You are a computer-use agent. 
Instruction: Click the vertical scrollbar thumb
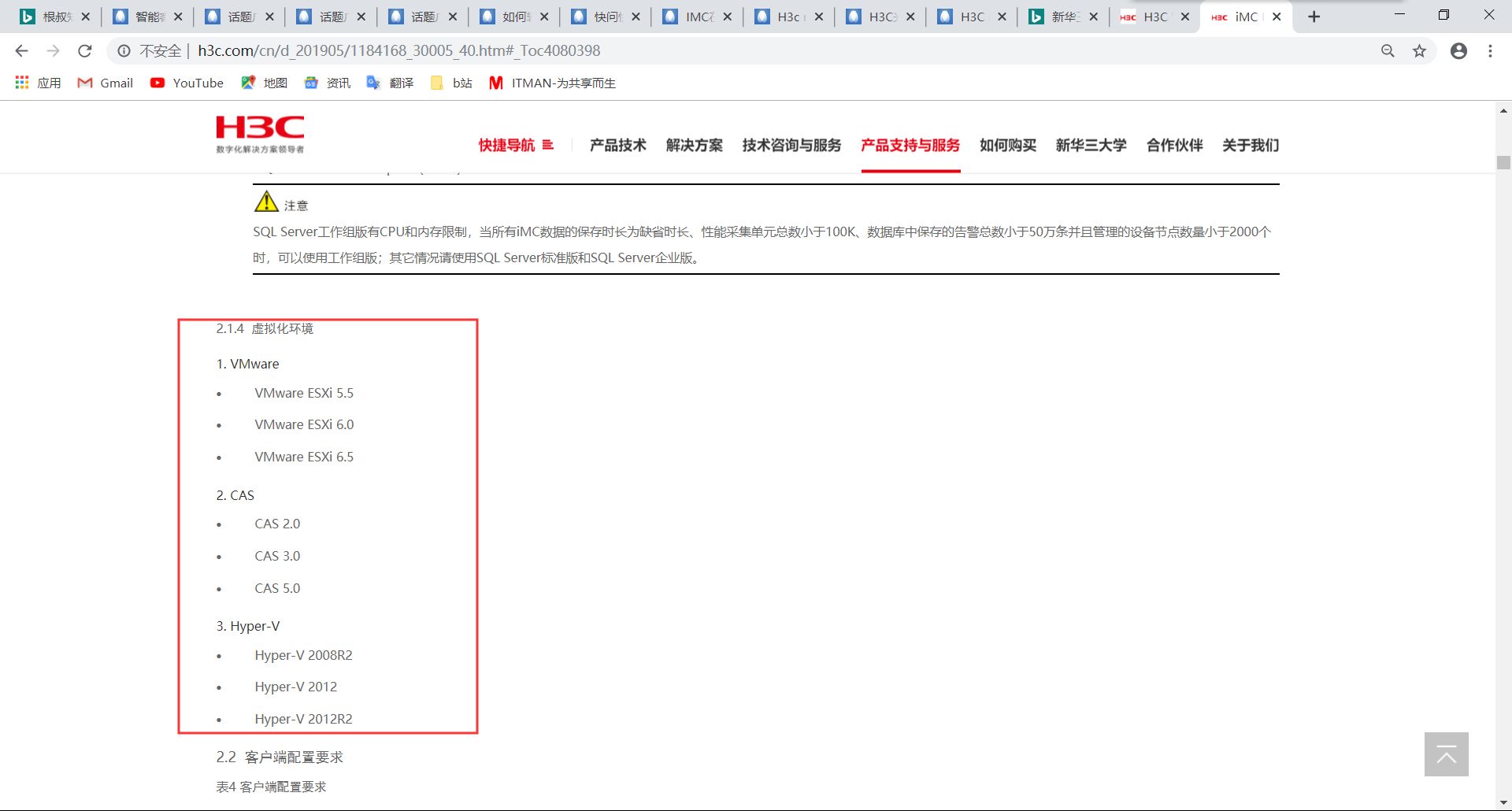pos(1503,162)
